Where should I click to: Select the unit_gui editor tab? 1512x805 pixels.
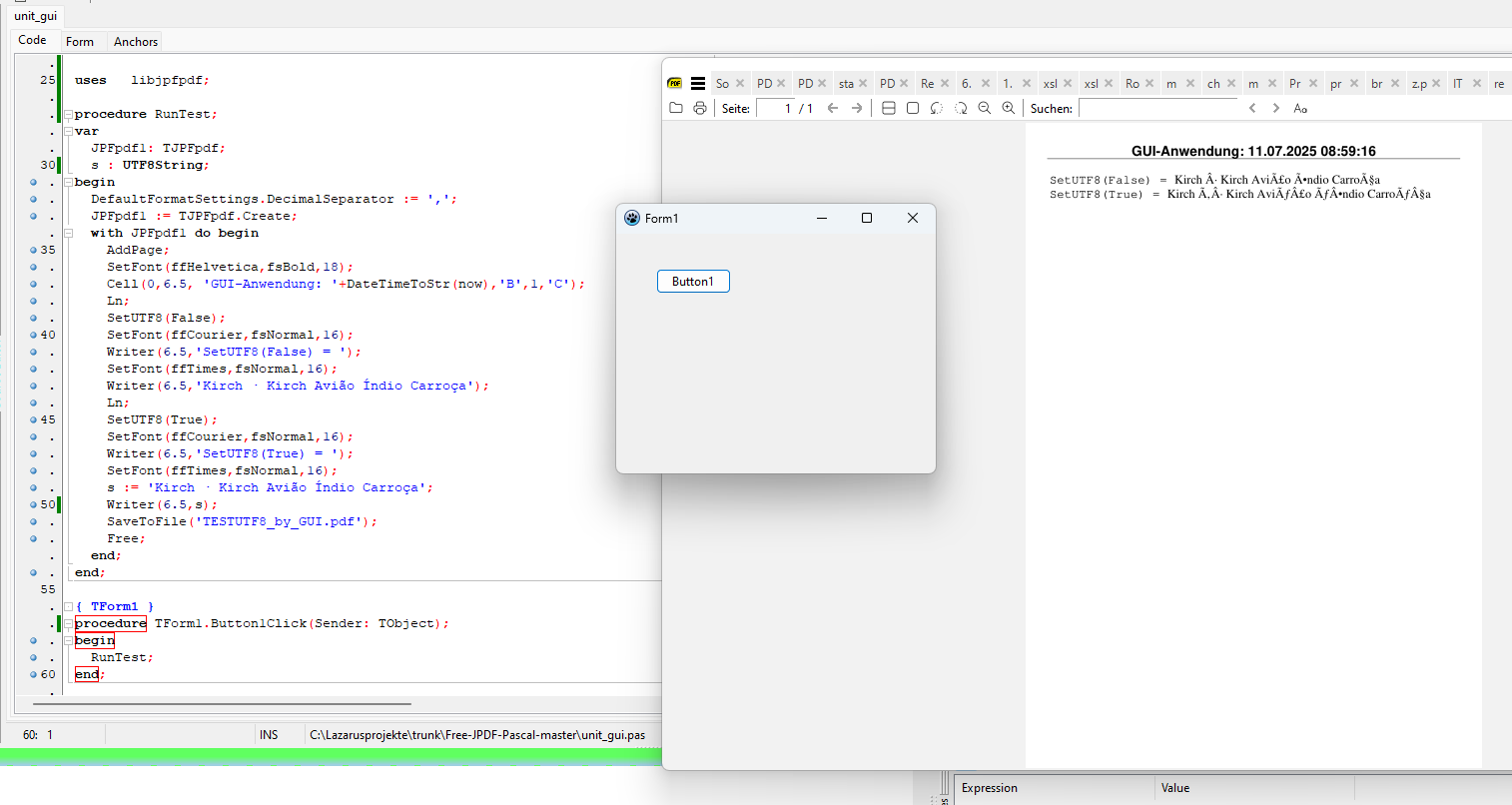(x=36, y=16)
